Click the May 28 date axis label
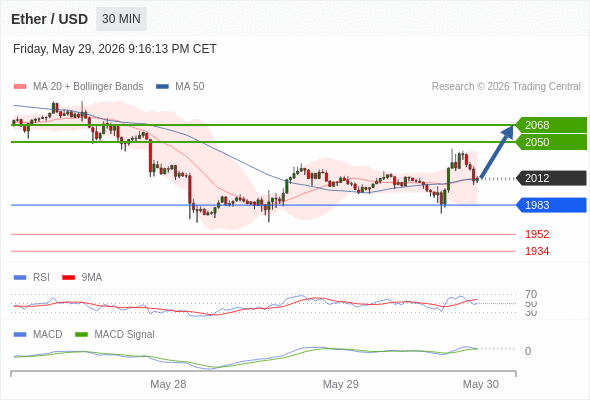The height and width of the screenshot is (400, 590). click(x=168, y=384)
